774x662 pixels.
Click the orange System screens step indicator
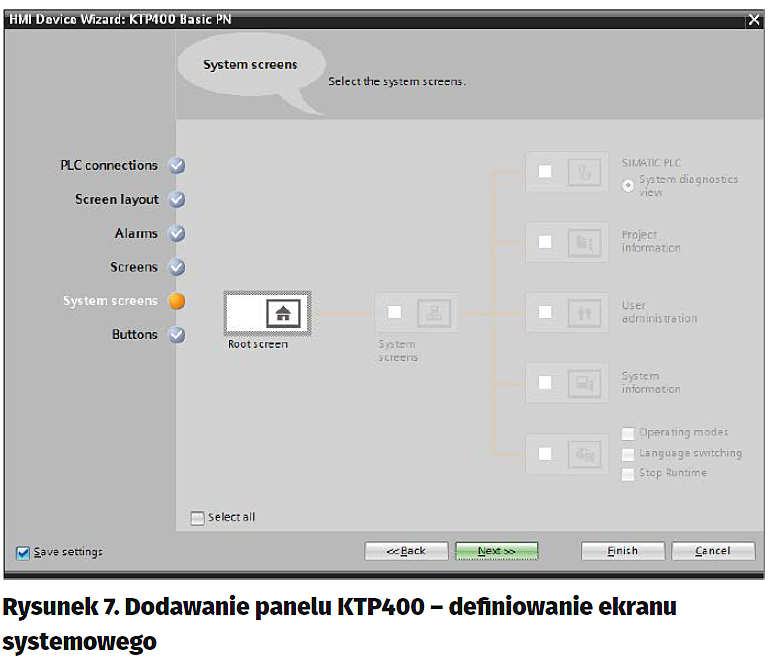point(177,301)
